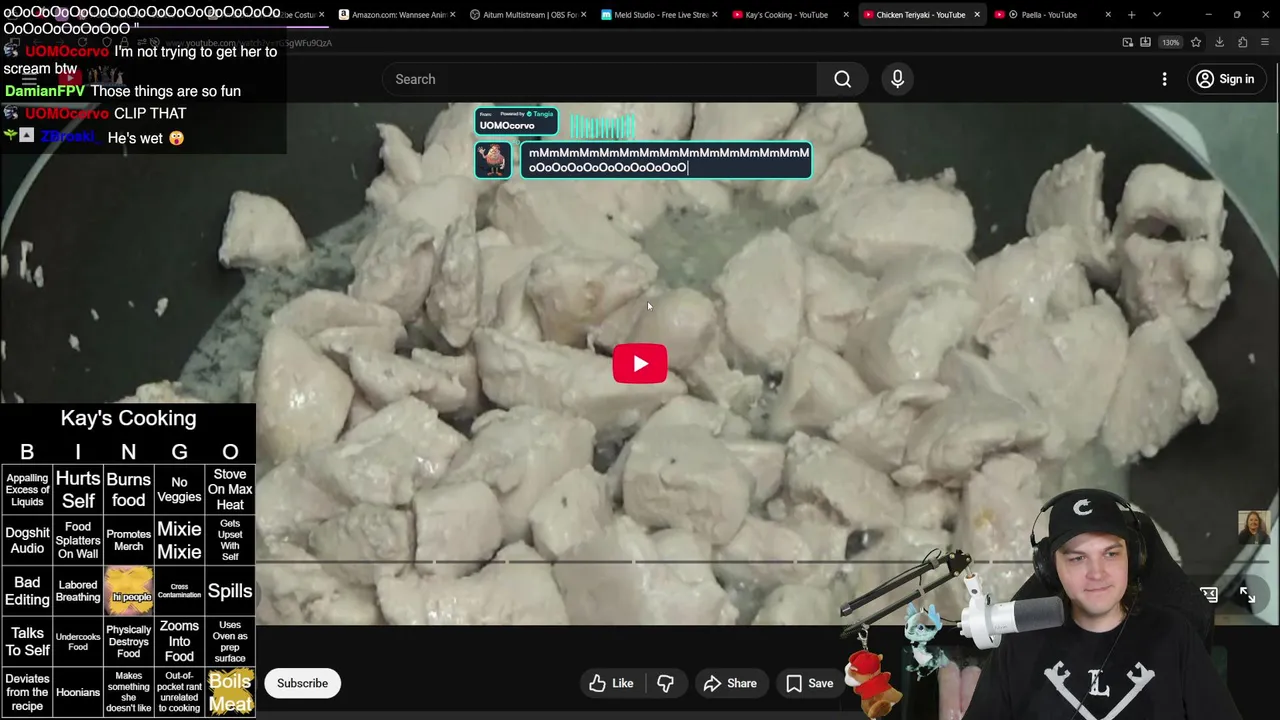Viewport: 1280px width, 720px height.
Task: Click the 'Mixie Mixie' bingo square
Action: pos(179,540)
